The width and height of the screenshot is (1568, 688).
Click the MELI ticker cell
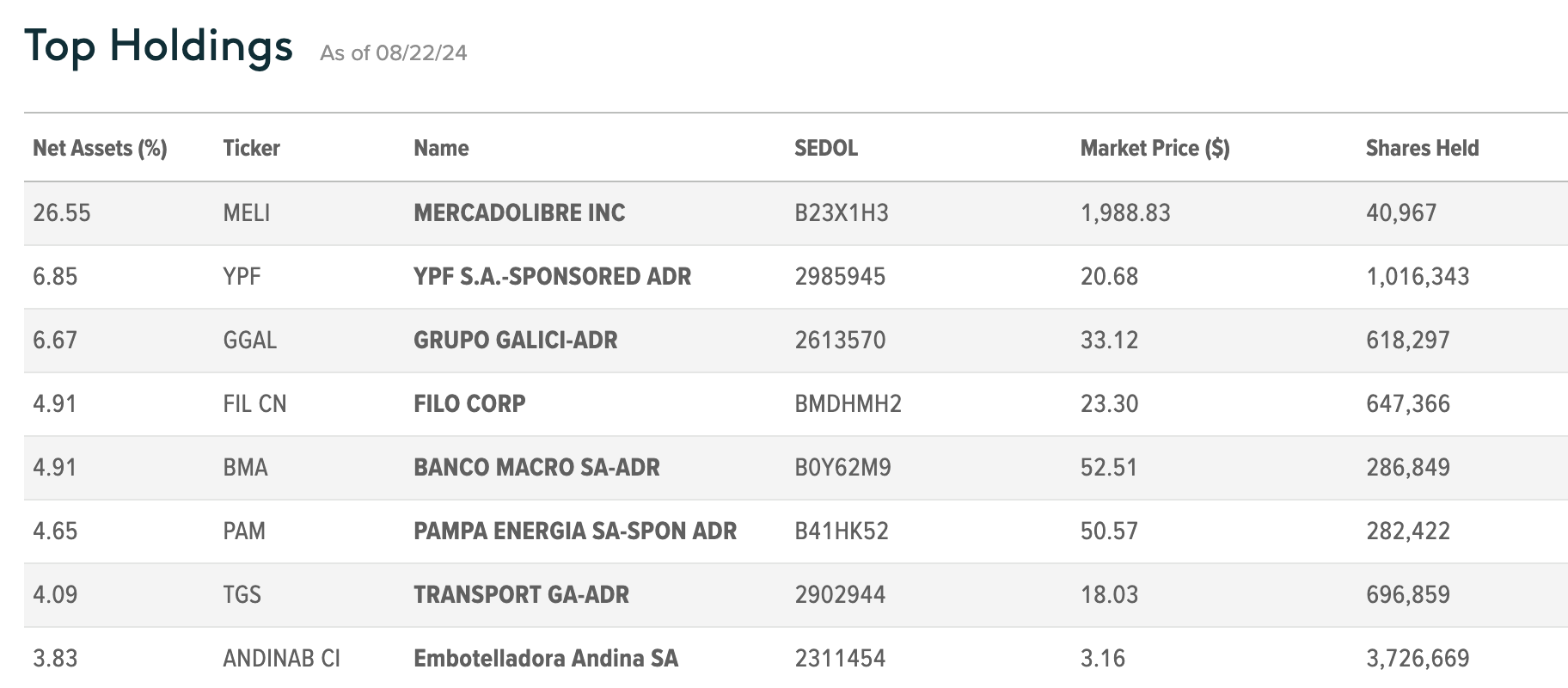[x=246, y=213]
